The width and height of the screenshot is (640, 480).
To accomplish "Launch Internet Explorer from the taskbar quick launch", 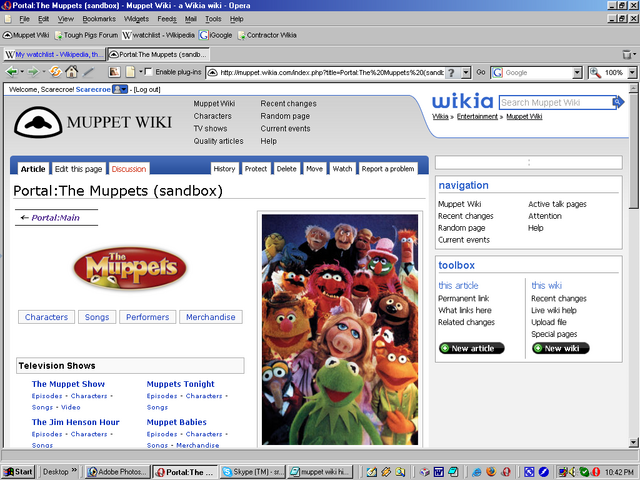I will 476,472.
